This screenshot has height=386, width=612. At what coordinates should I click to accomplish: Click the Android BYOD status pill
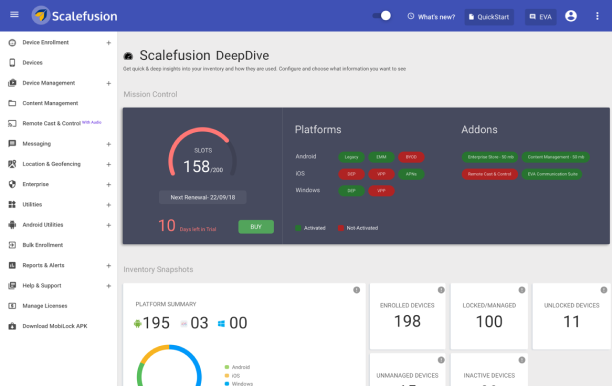click(411, 157)
